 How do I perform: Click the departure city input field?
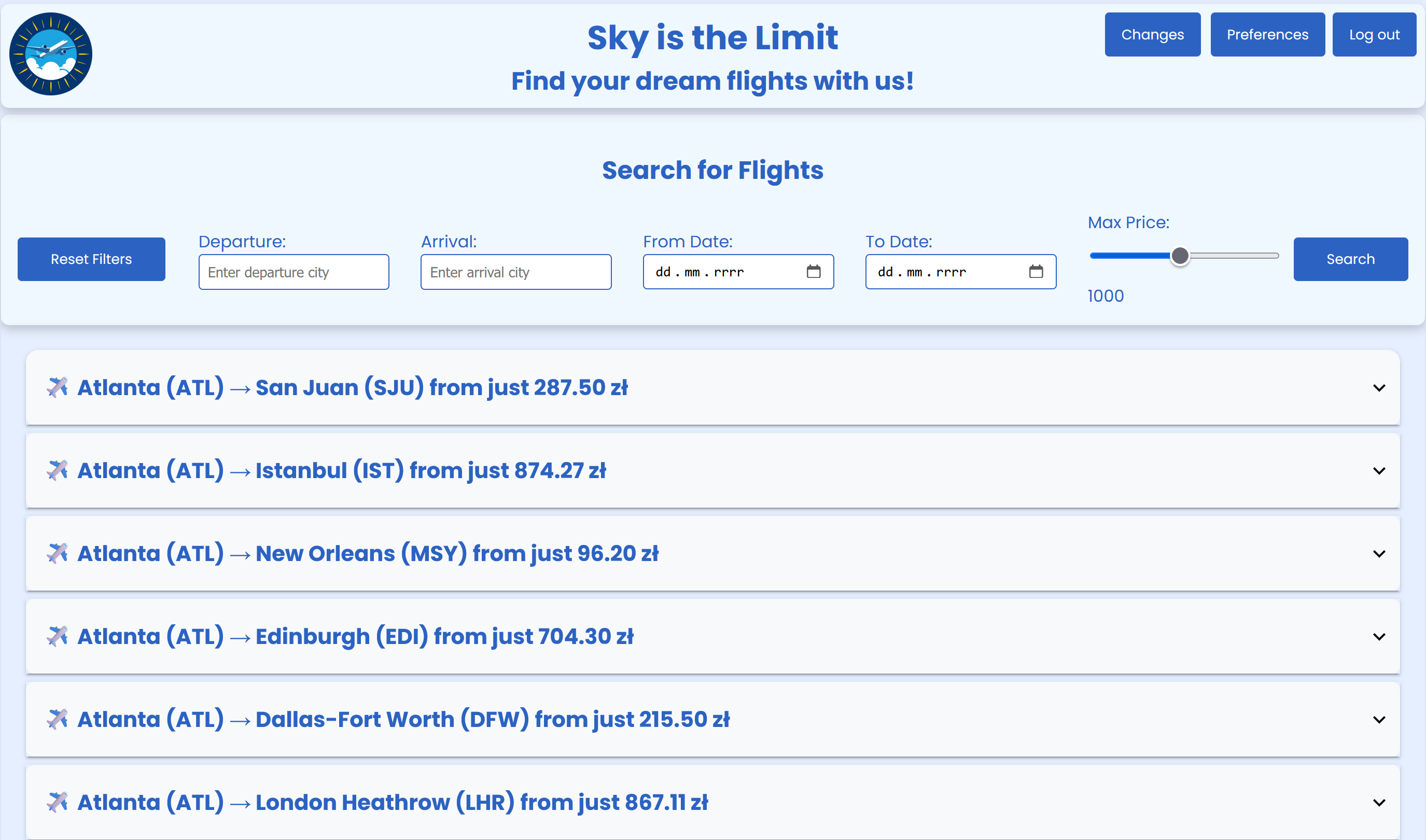point(293,272)
